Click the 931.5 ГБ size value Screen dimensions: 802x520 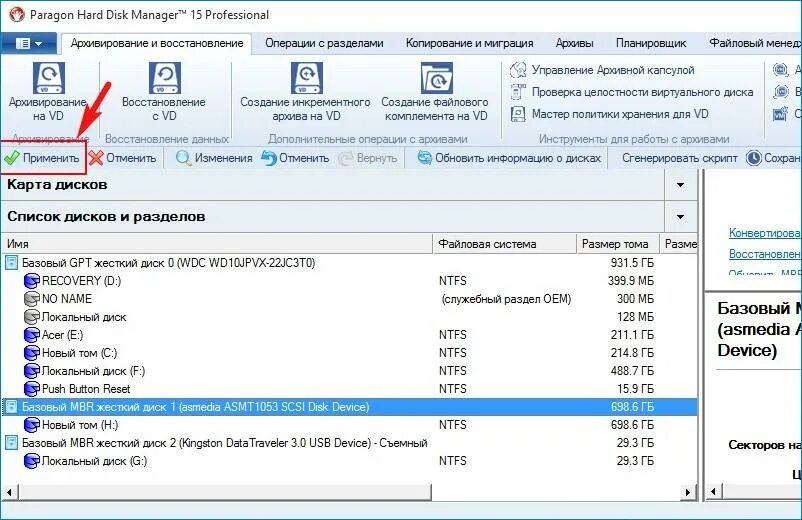click(x=632, y=263)
